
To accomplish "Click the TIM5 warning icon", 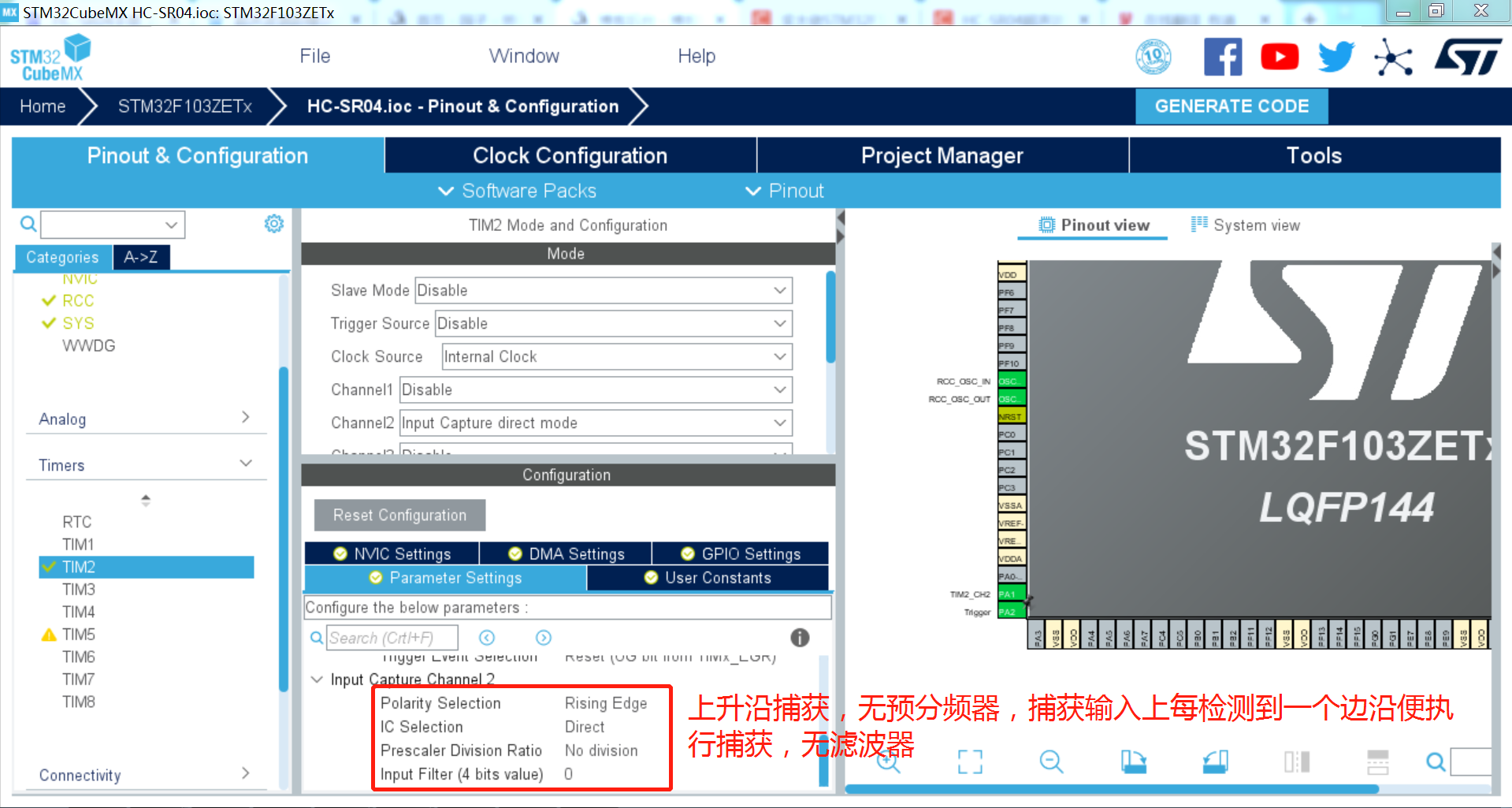I will 49,635.
